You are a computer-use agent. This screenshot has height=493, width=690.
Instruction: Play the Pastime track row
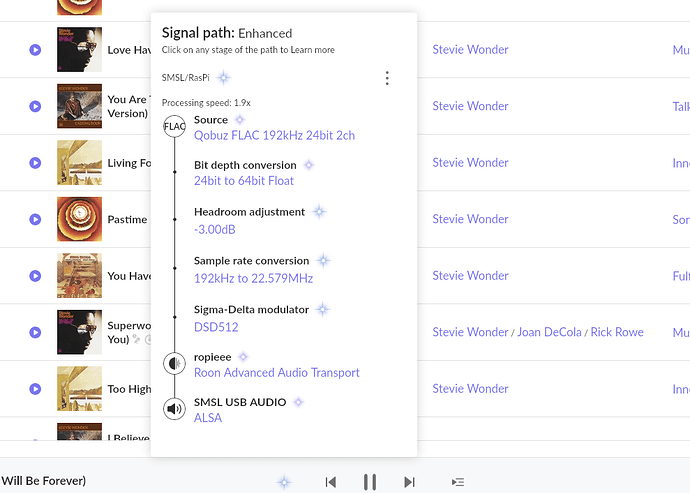35,219
